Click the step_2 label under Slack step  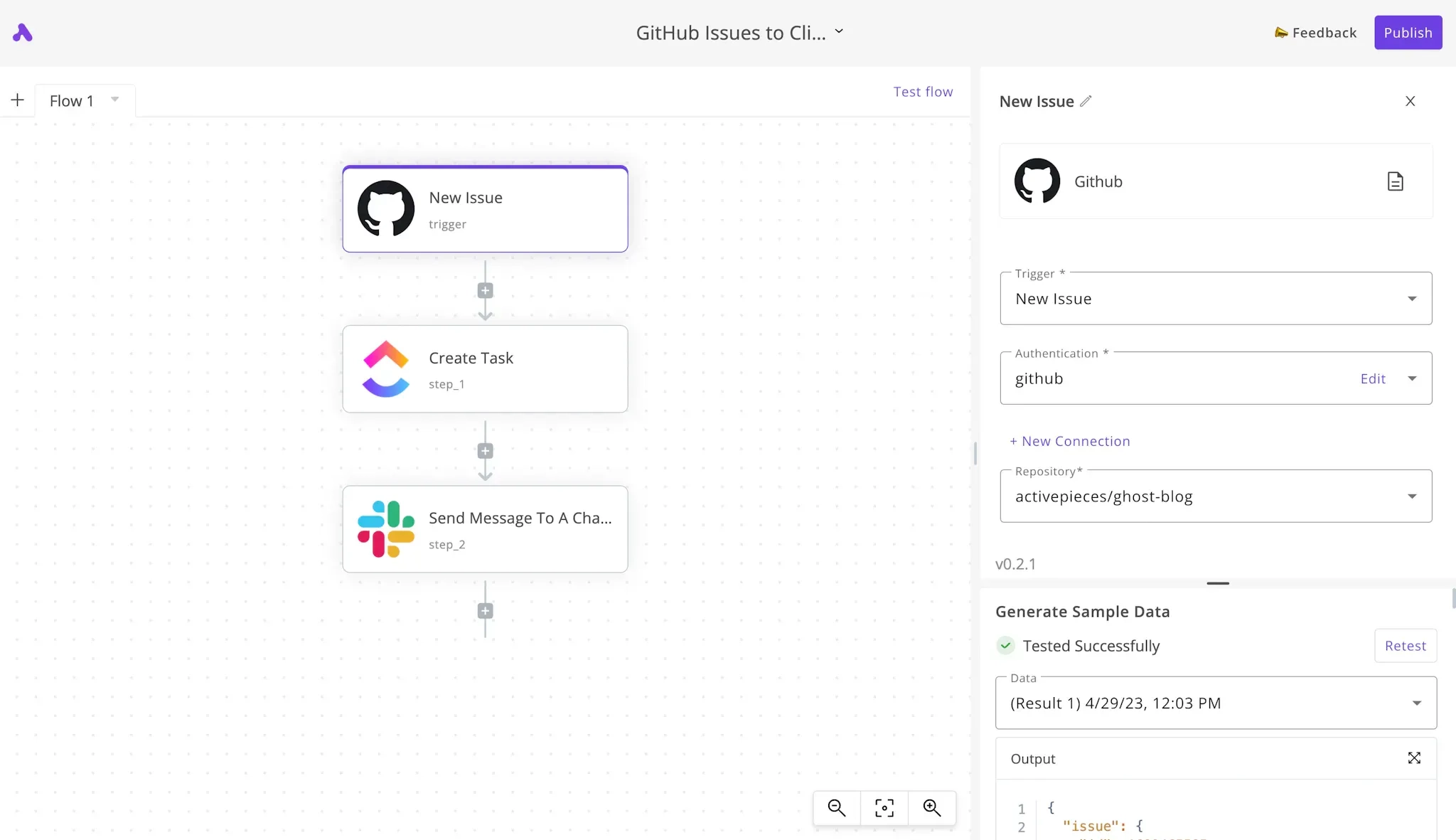click(x=446, y=545)
